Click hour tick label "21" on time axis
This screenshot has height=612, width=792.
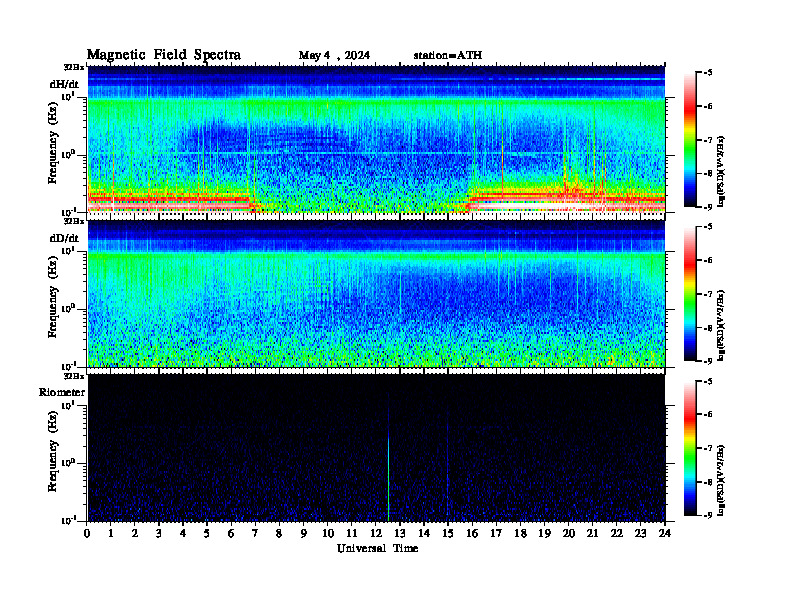[x=592, y=534]
